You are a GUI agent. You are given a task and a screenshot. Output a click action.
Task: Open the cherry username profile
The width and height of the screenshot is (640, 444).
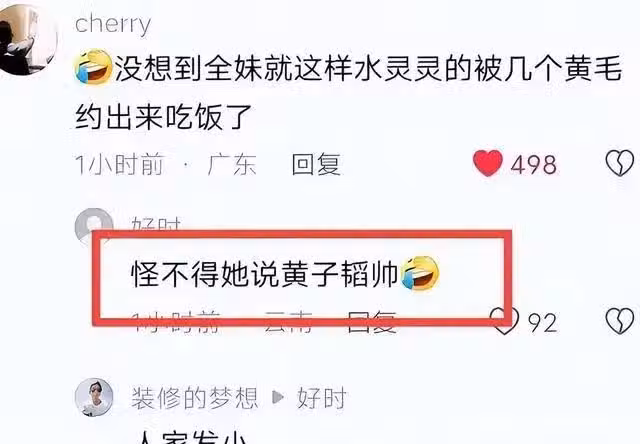tap(113, 24)
